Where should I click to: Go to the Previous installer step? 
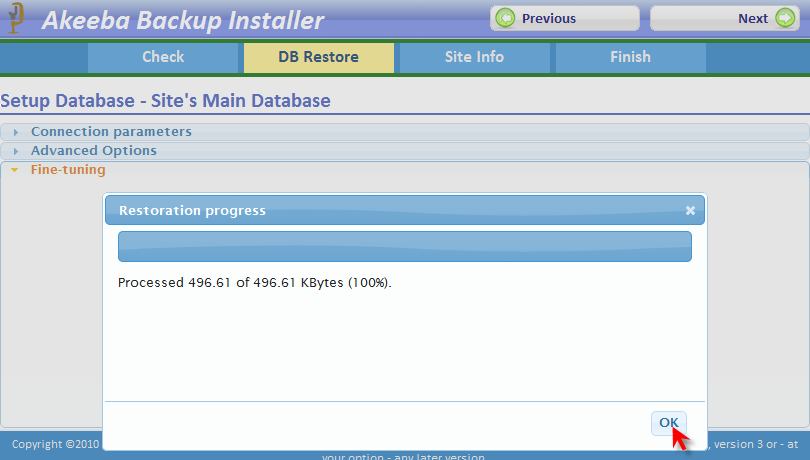[565, 19]
